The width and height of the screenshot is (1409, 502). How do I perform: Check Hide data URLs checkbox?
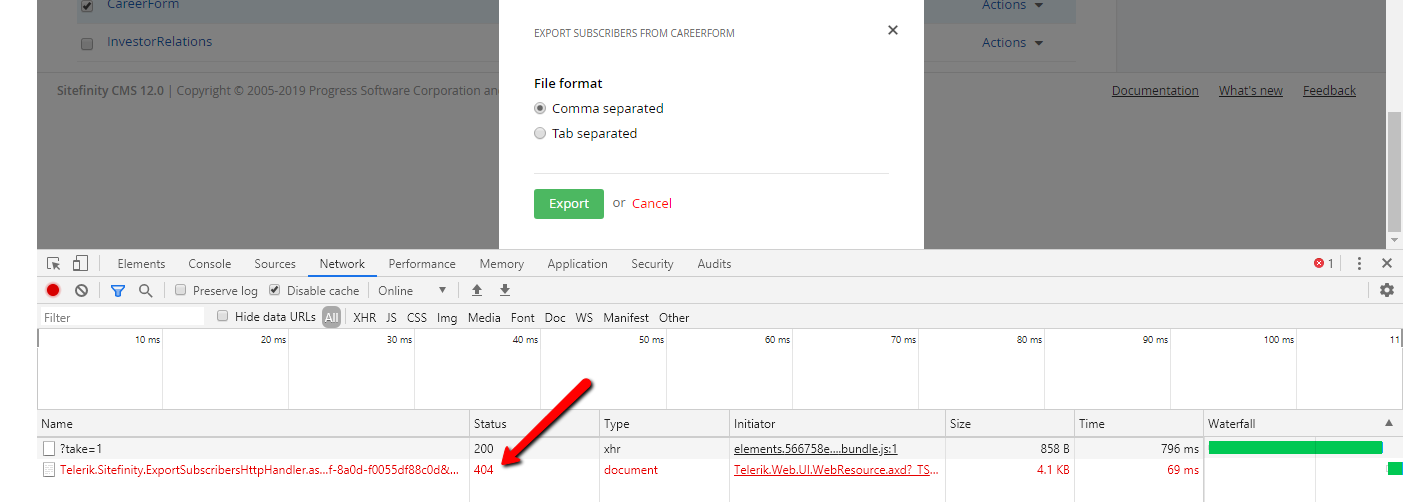223,317
